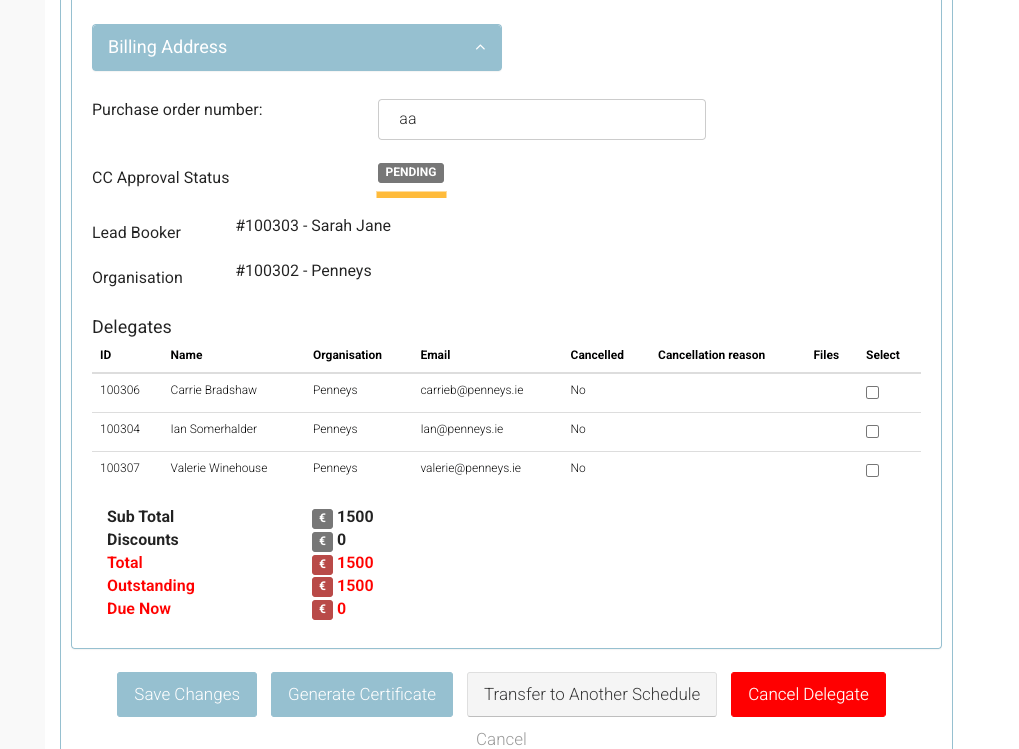1019x749 pixels.
Task: Click the euro icon next to Discounts
Action: tap(322, 541)
